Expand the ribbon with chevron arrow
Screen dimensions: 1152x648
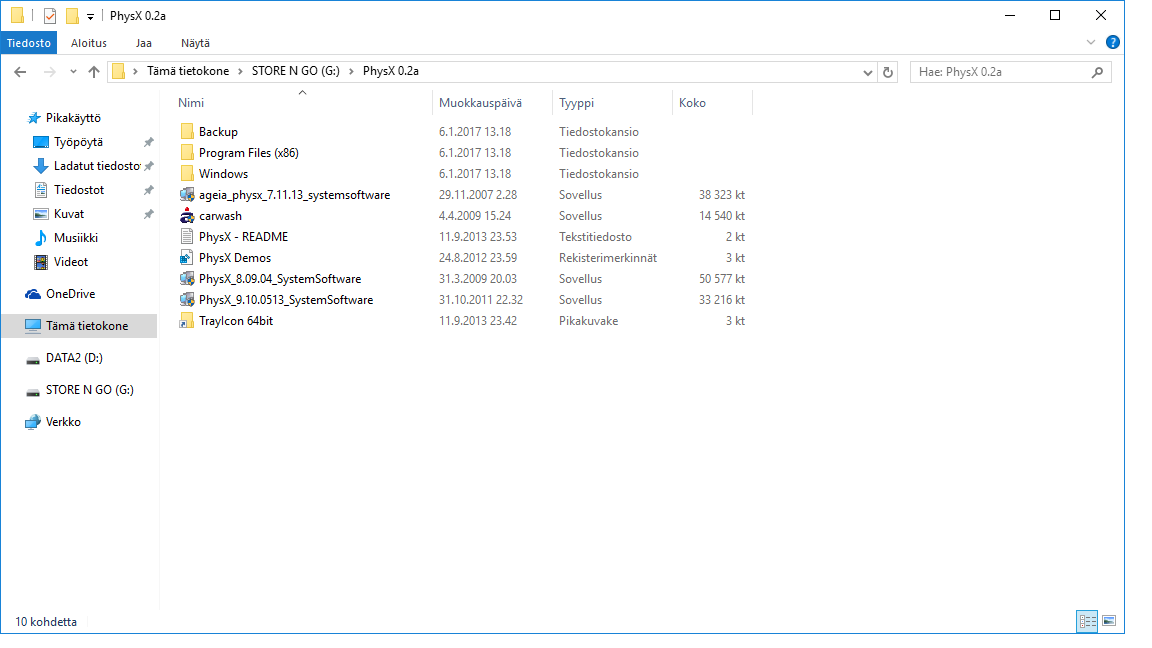pos(1092,43)
